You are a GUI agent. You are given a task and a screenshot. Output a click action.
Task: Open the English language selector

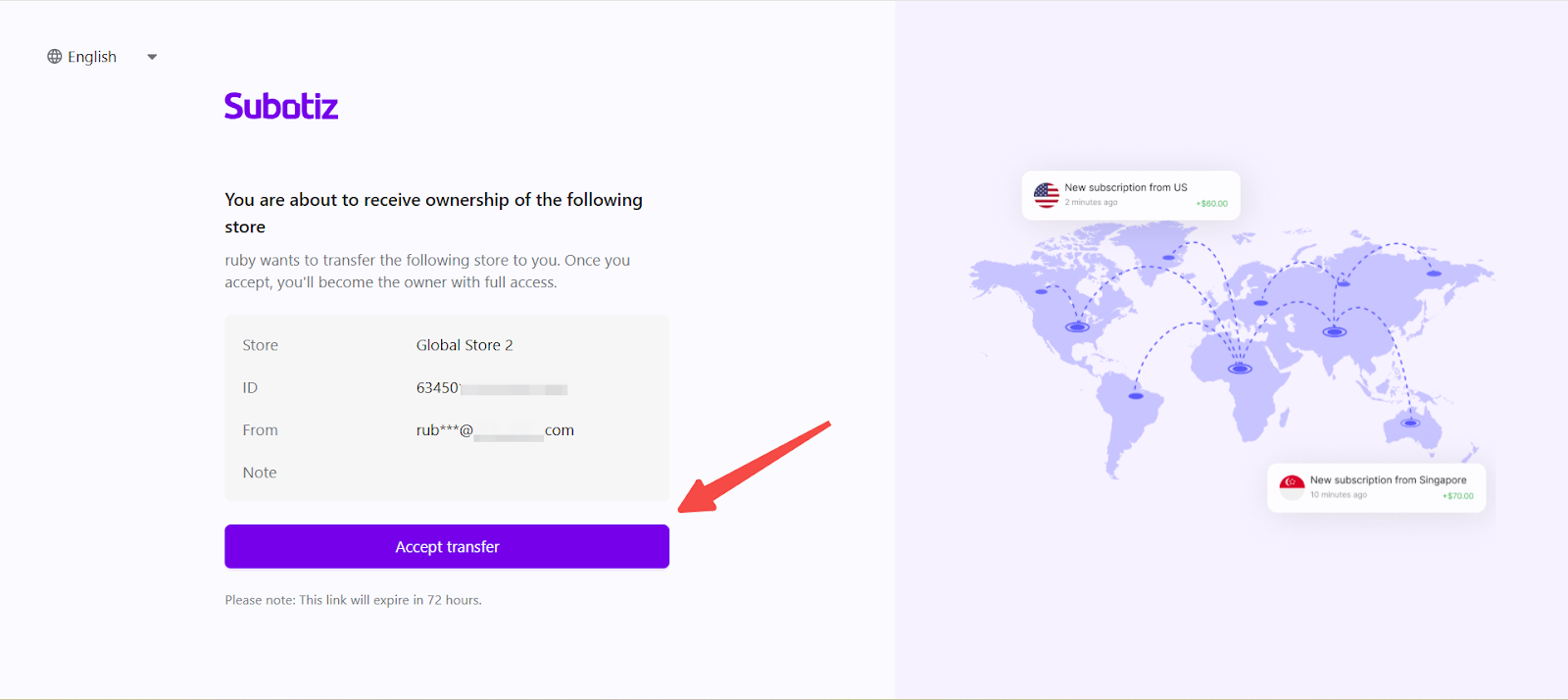(92, 57)
